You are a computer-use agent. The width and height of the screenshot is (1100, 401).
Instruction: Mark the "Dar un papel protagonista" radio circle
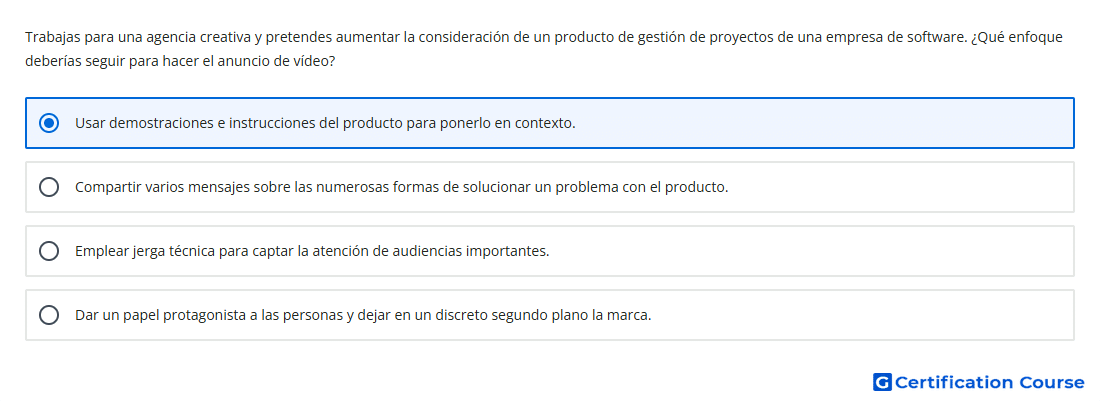[x=49, y=315]
